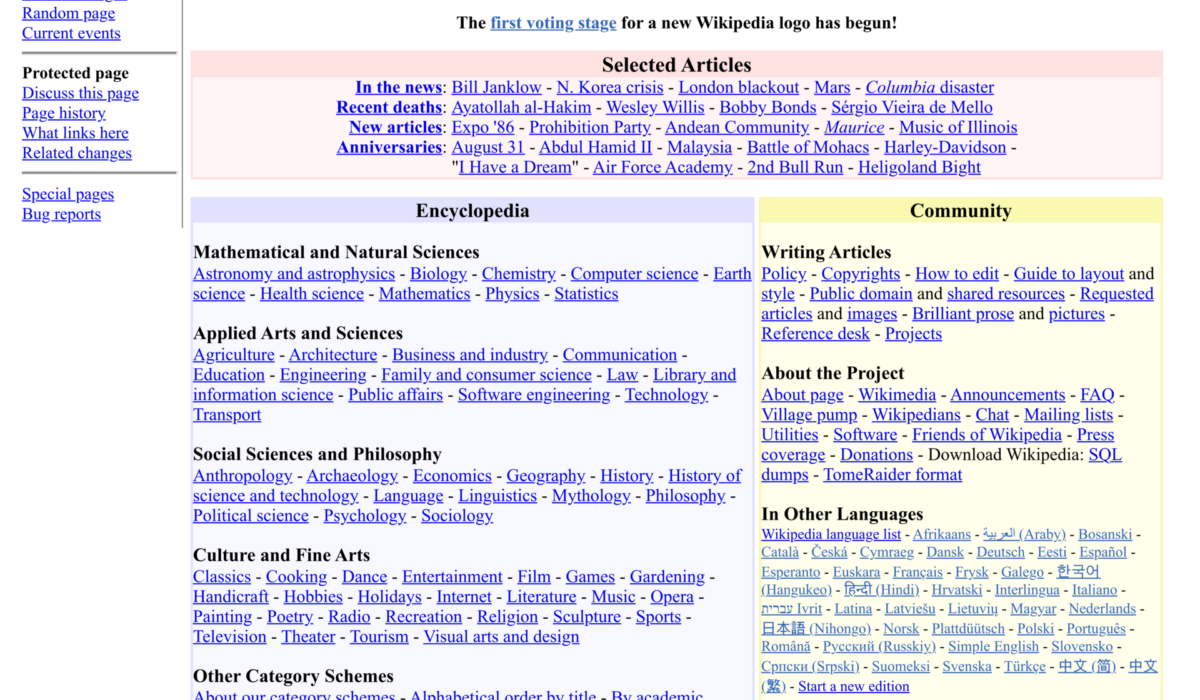Browse Astronomy and astrophysics
Image resolution: width=1200 pixels, height=700 pixels.
pyautogui.click(x=294, y=274)
